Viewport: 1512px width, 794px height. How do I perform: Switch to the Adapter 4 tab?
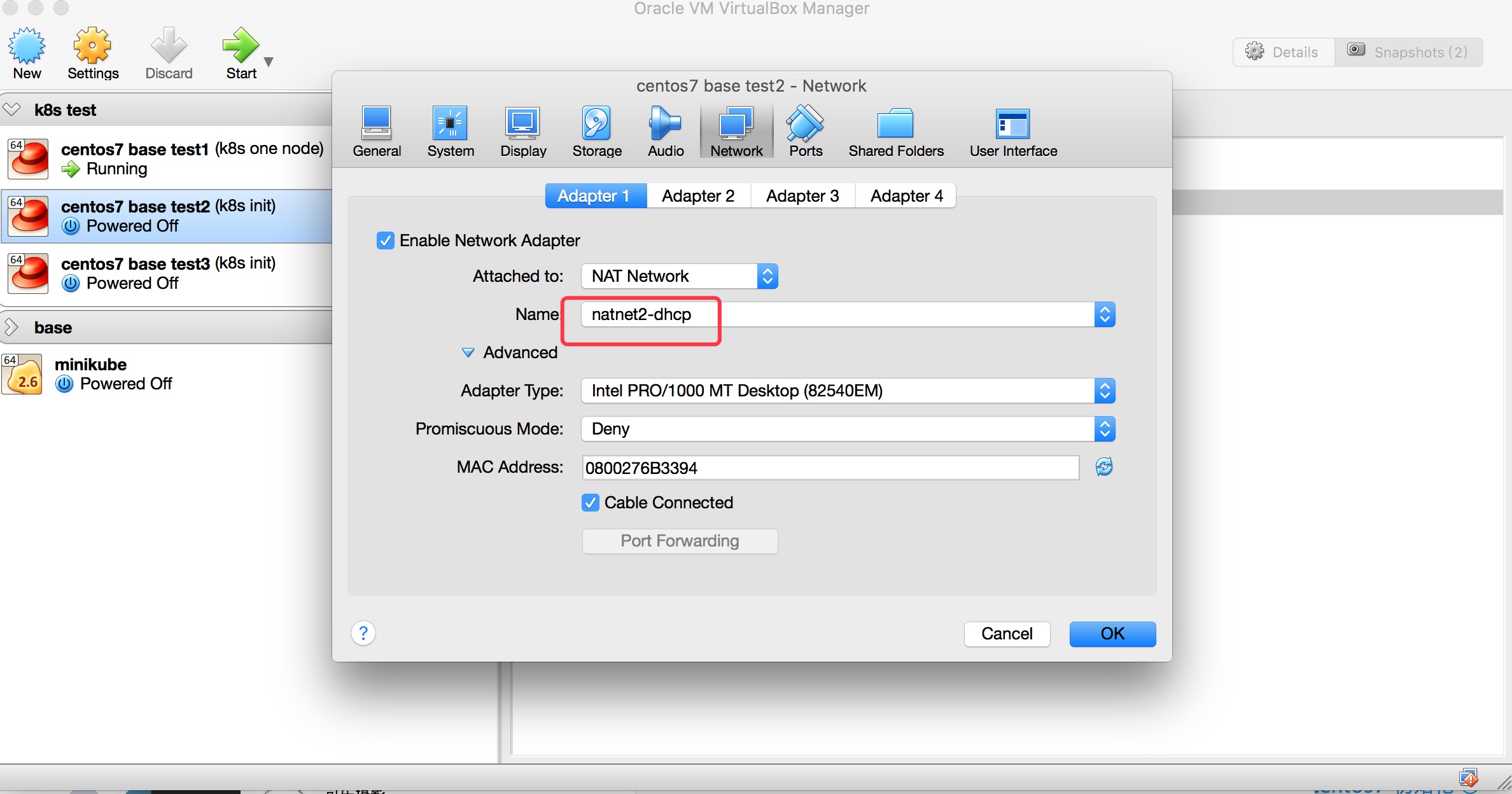[906, 196]
